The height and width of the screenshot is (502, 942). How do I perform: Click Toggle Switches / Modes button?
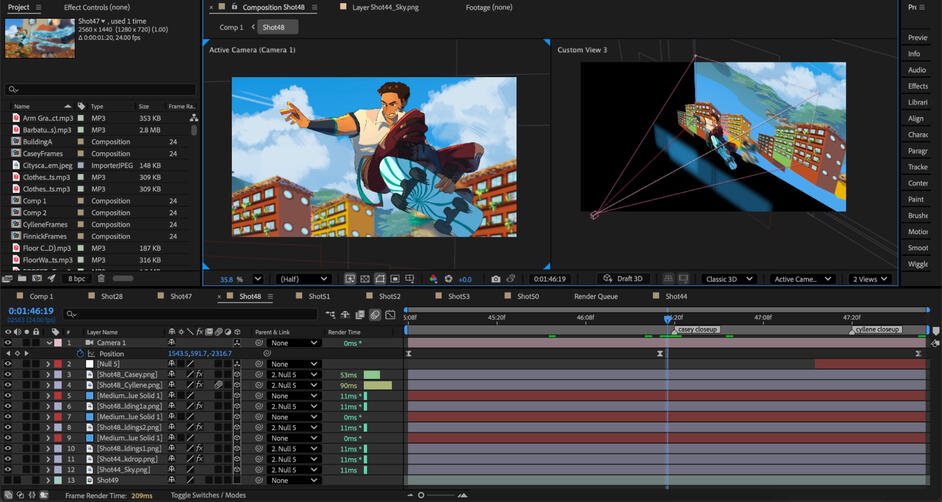point(208,495)
